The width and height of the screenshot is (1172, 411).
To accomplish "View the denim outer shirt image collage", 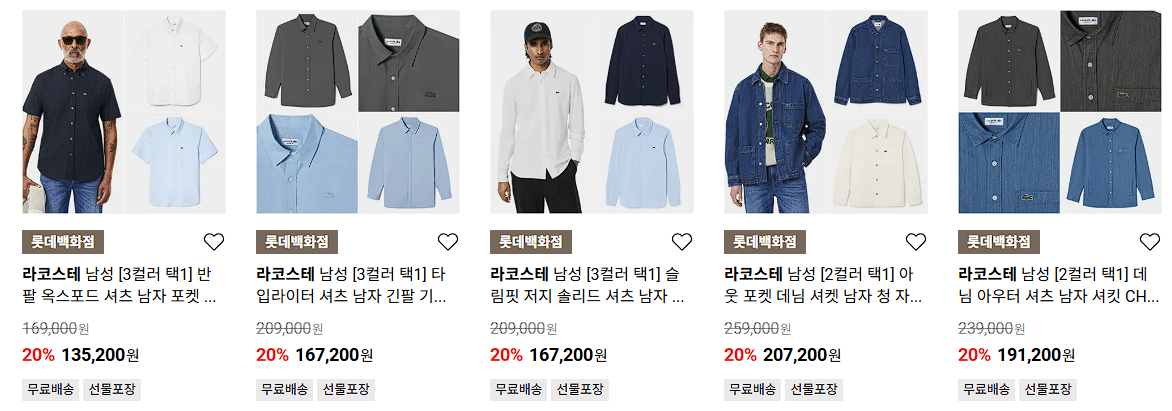I will click(x=1060, y=112).
